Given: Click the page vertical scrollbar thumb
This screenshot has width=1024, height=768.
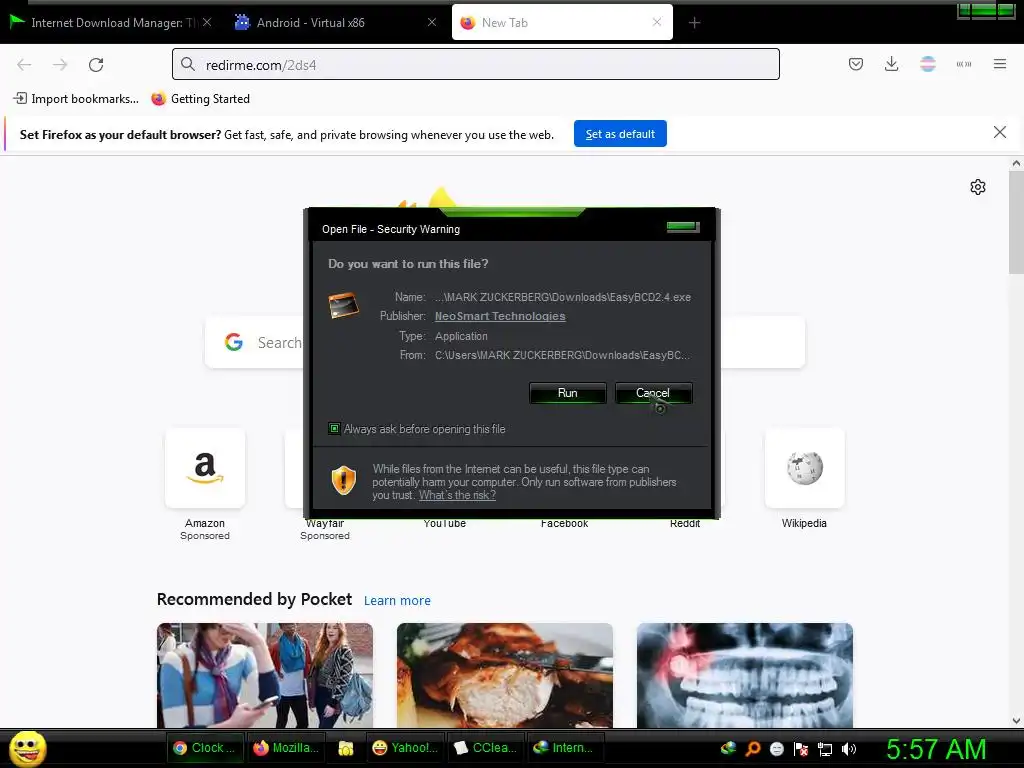Looking at the screenshot, I should pyautogui.click(x=1016, y=222).
